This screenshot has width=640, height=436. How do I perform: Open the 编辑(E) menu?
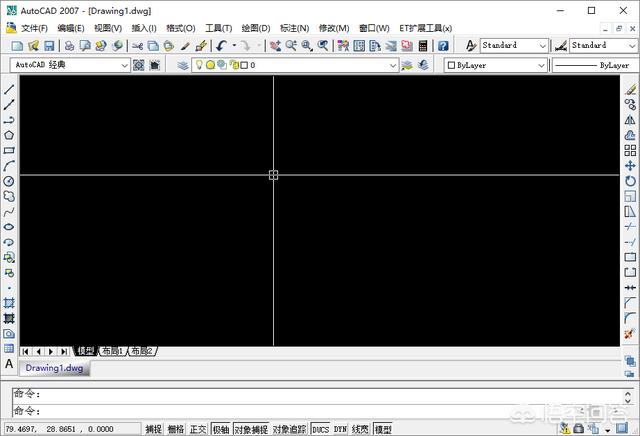(71, 28)
